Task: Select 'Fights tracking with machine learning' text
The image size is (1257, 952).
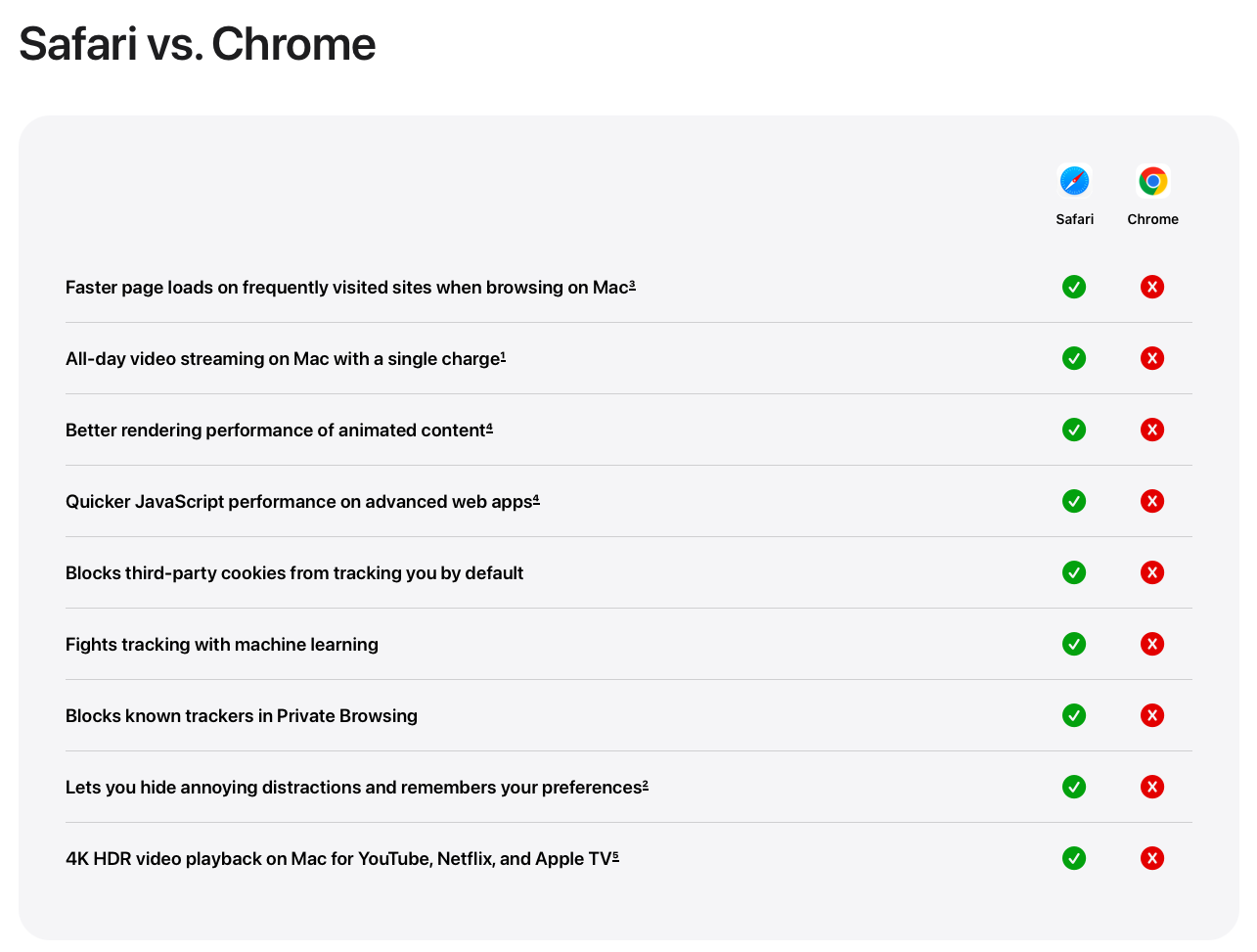Action: point(222,645)
